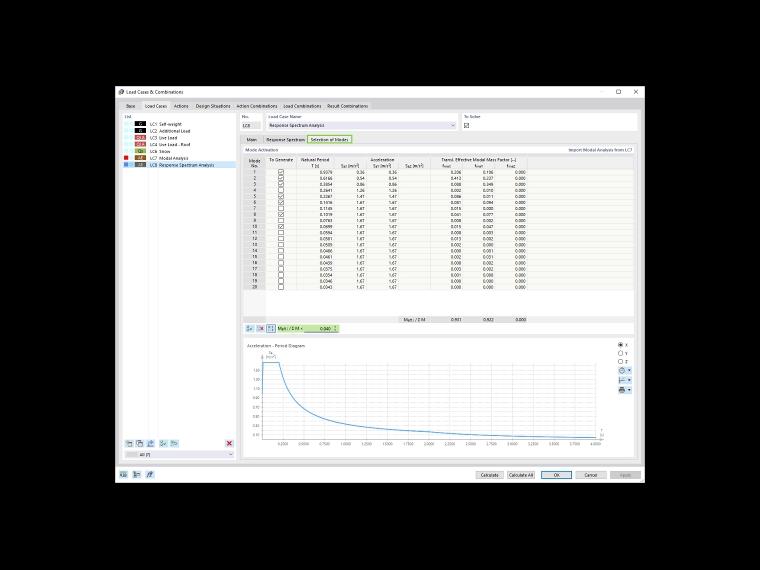Switch to the Response Spectrum sub-tab

coord(285,140)
